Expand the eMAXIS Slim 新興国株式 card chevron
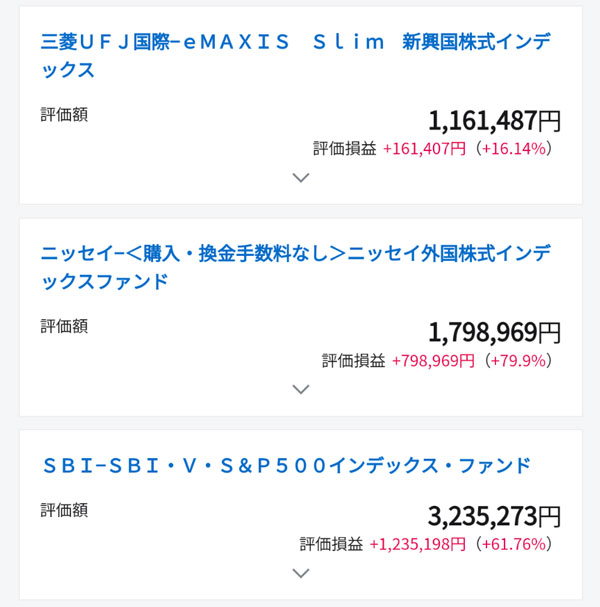 (300, 178)
